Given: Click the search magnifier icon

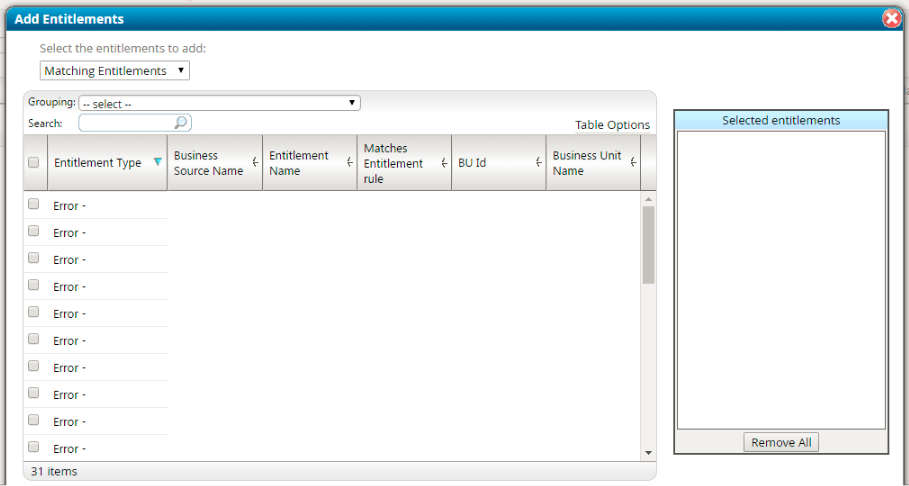Looking at the screenshot, I should pos(181,123).
